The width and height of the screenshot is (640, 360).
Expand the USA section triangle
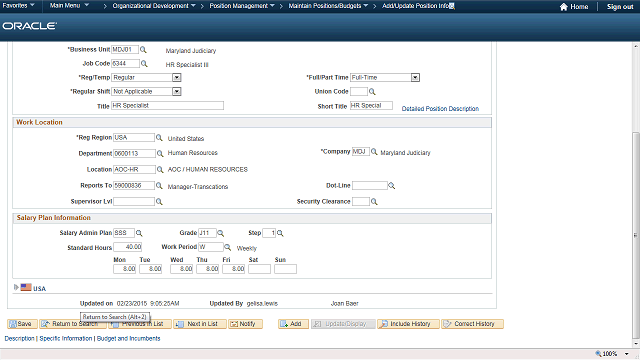pos(16,287)
